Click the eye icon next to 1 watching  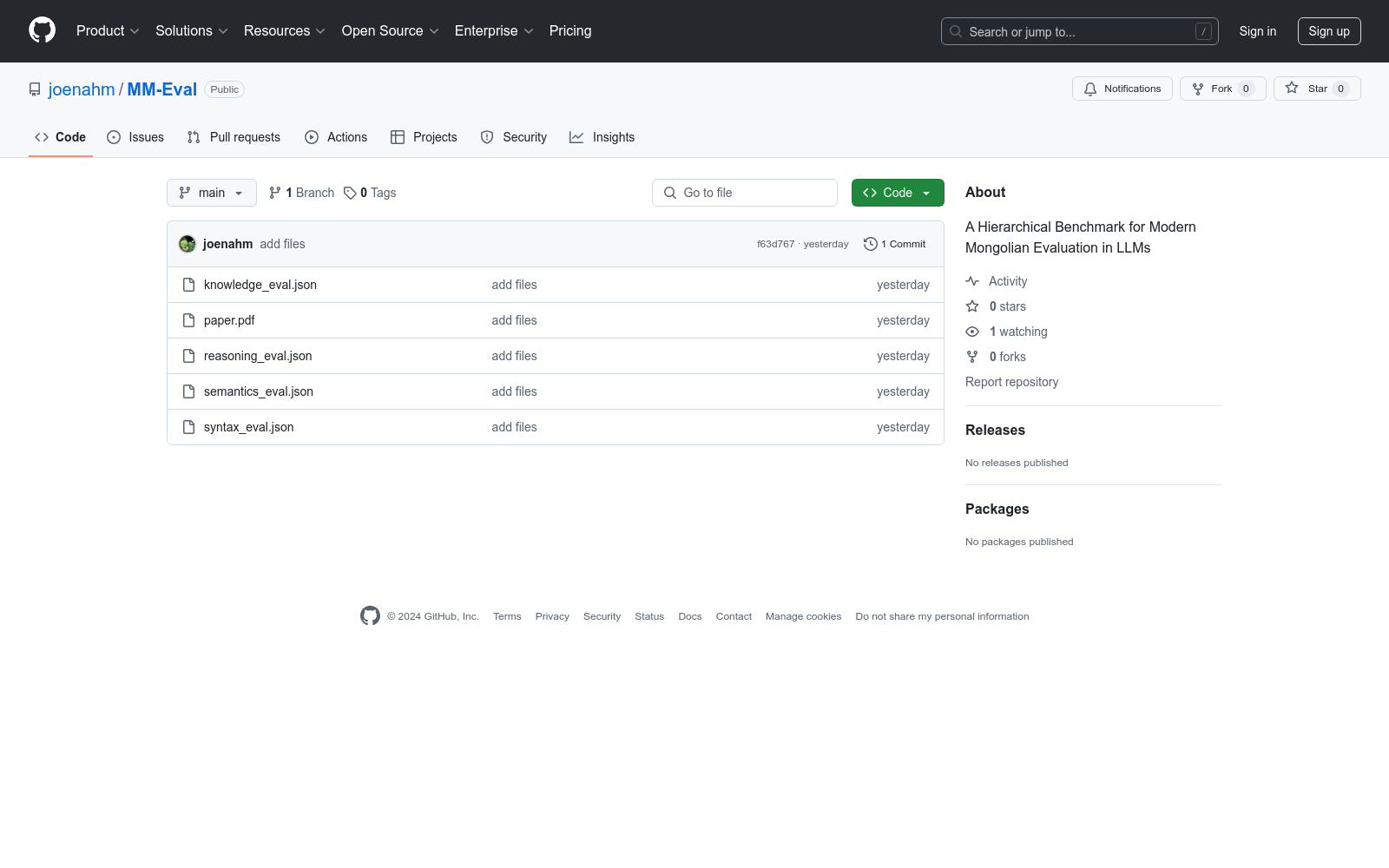coord(972,332)
